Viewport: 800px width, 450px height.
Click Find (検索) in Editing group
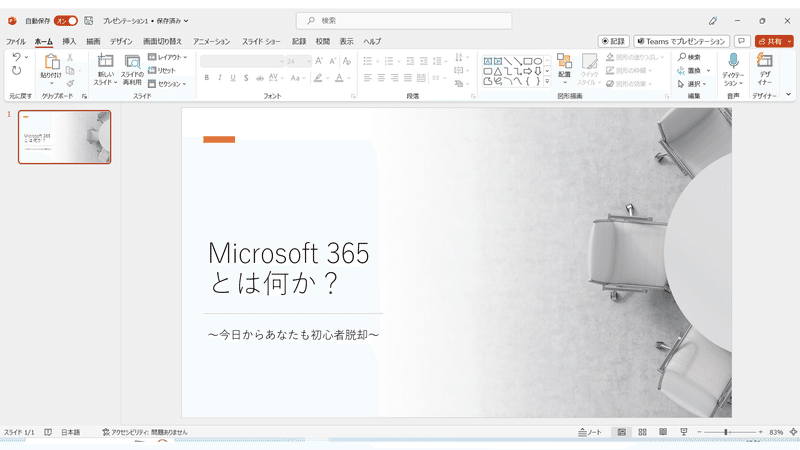(689, 57)
